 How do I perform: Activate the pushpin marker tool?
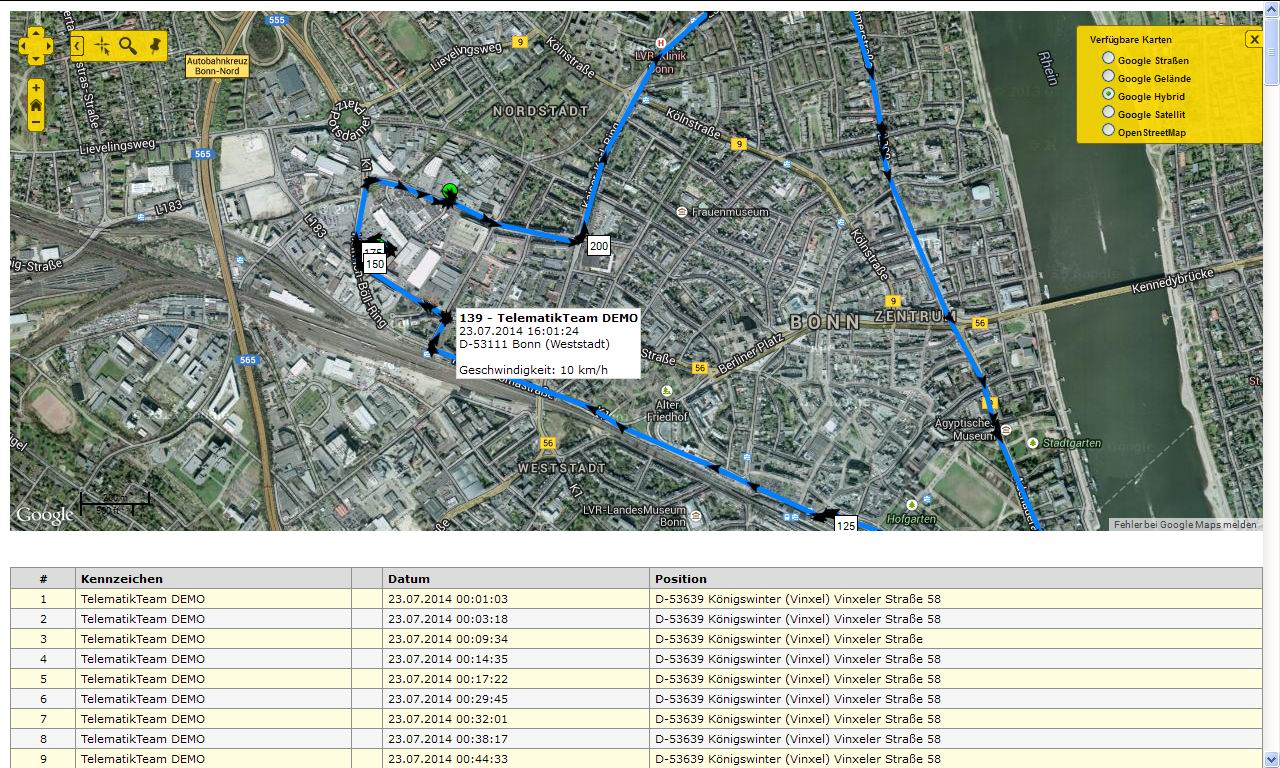point(154,45)
